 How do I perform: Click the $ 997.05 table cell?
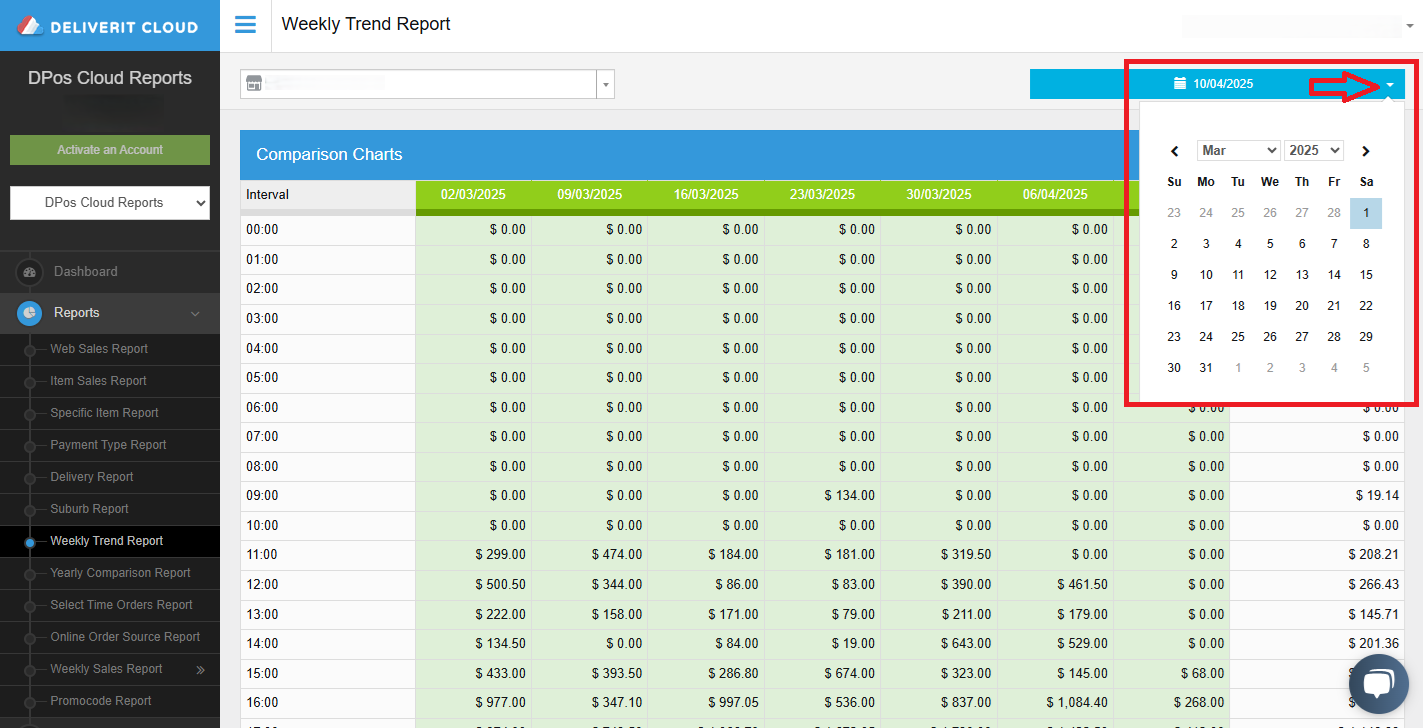tap(706, 703)
